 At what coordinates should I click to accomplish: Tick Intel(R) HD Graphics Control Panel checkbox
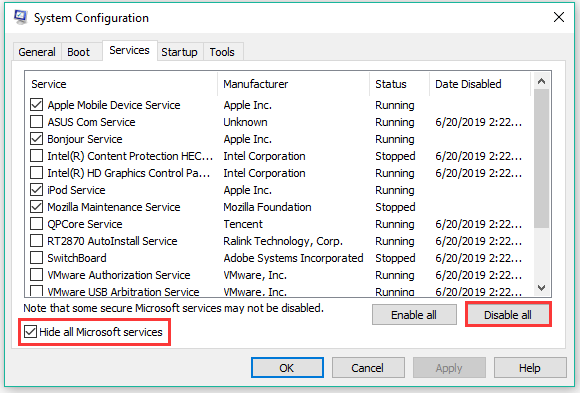36,173
